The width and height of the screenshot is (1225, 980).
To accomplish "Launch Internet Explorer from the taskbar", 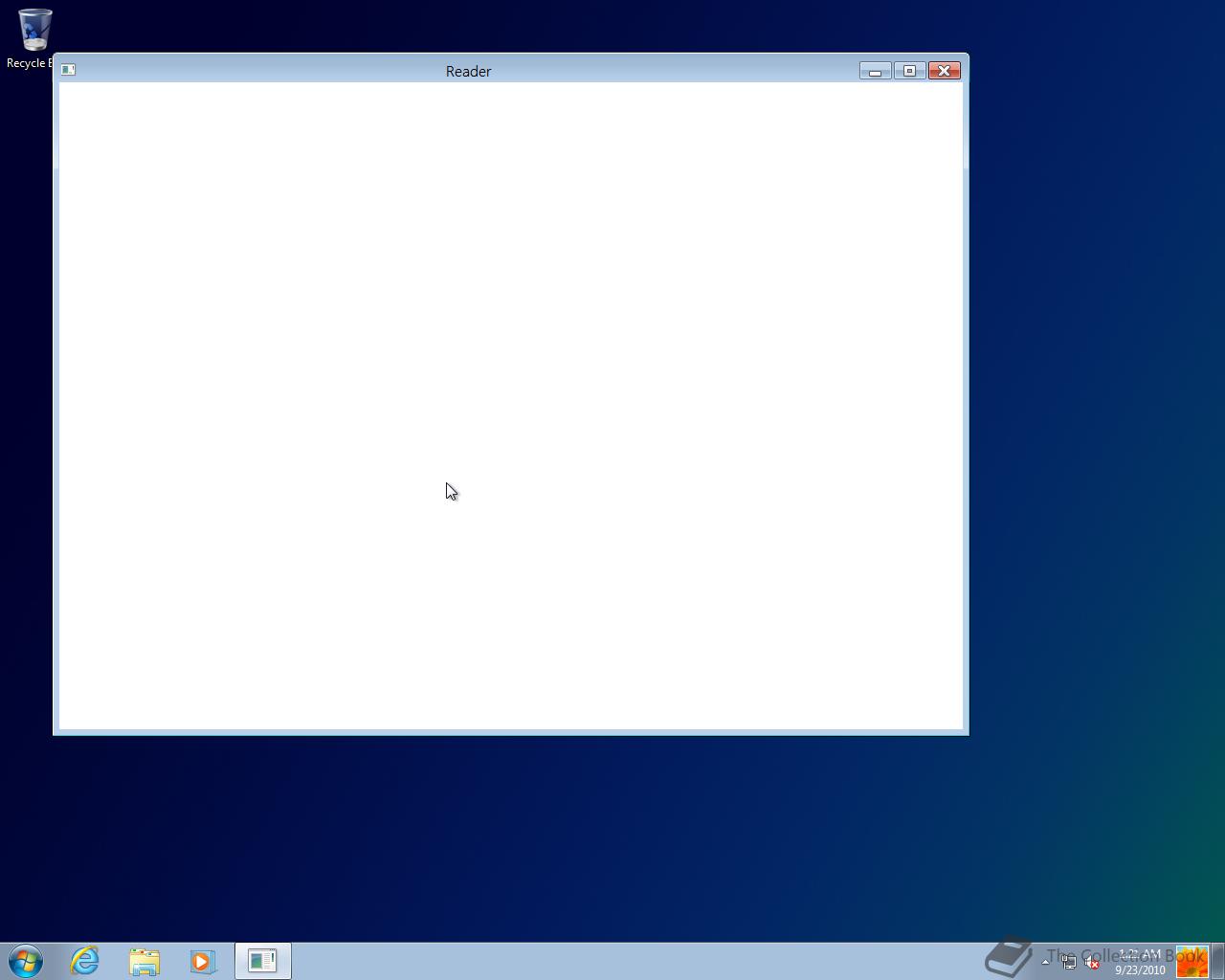I will click(x=85, y=961).
